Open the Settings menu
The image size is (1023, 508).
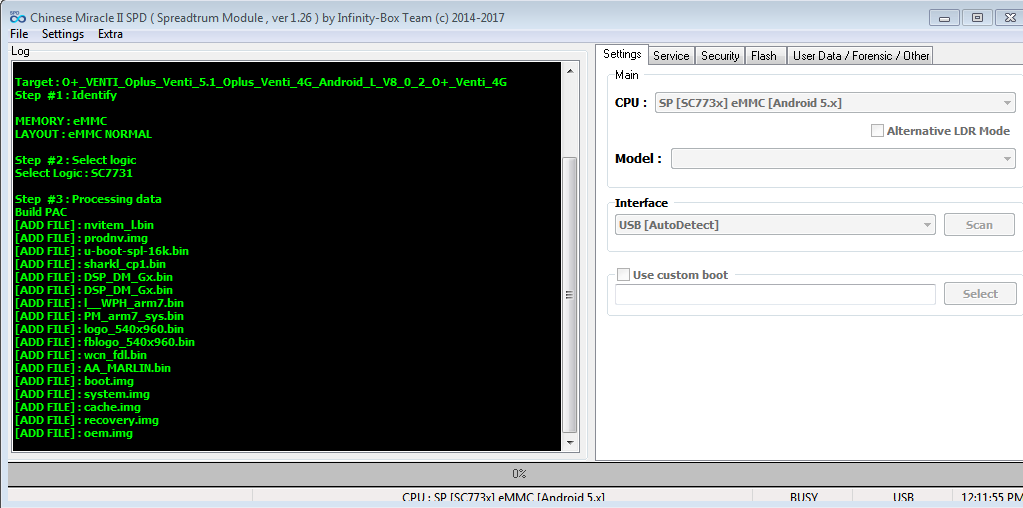pyautogui.click(x=63, y=34)
